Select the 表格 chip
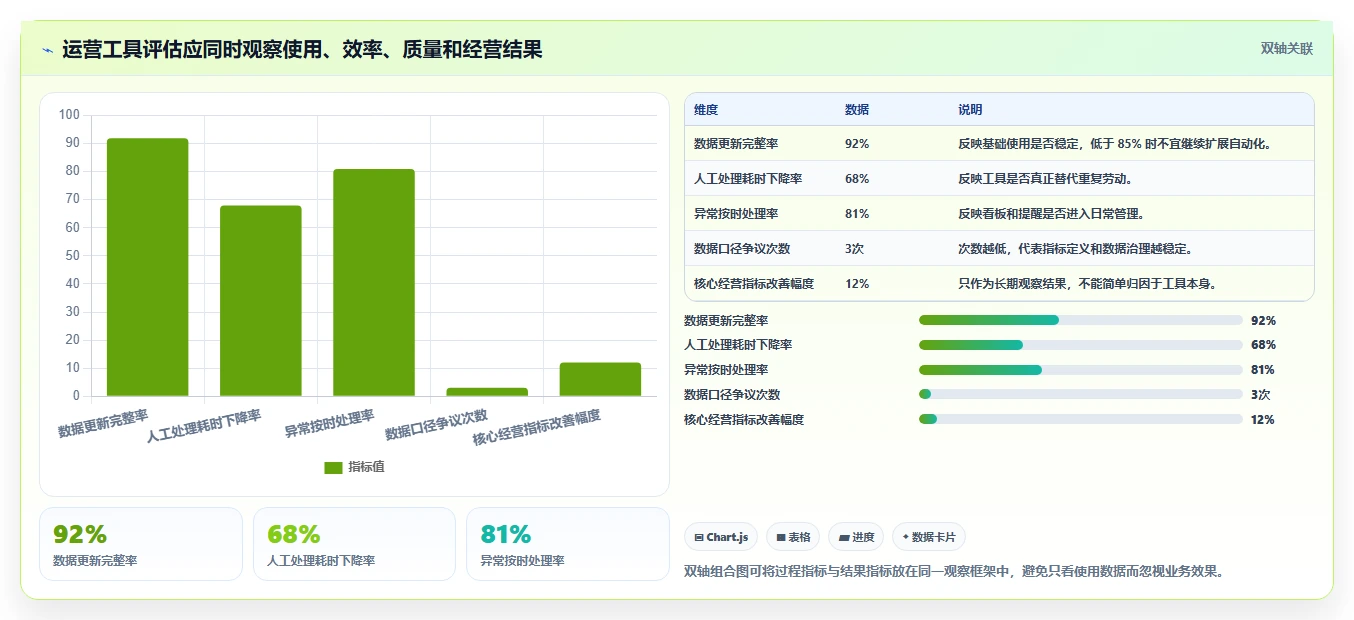Viewport: 1354px width, 620px height. pos(793,537)
